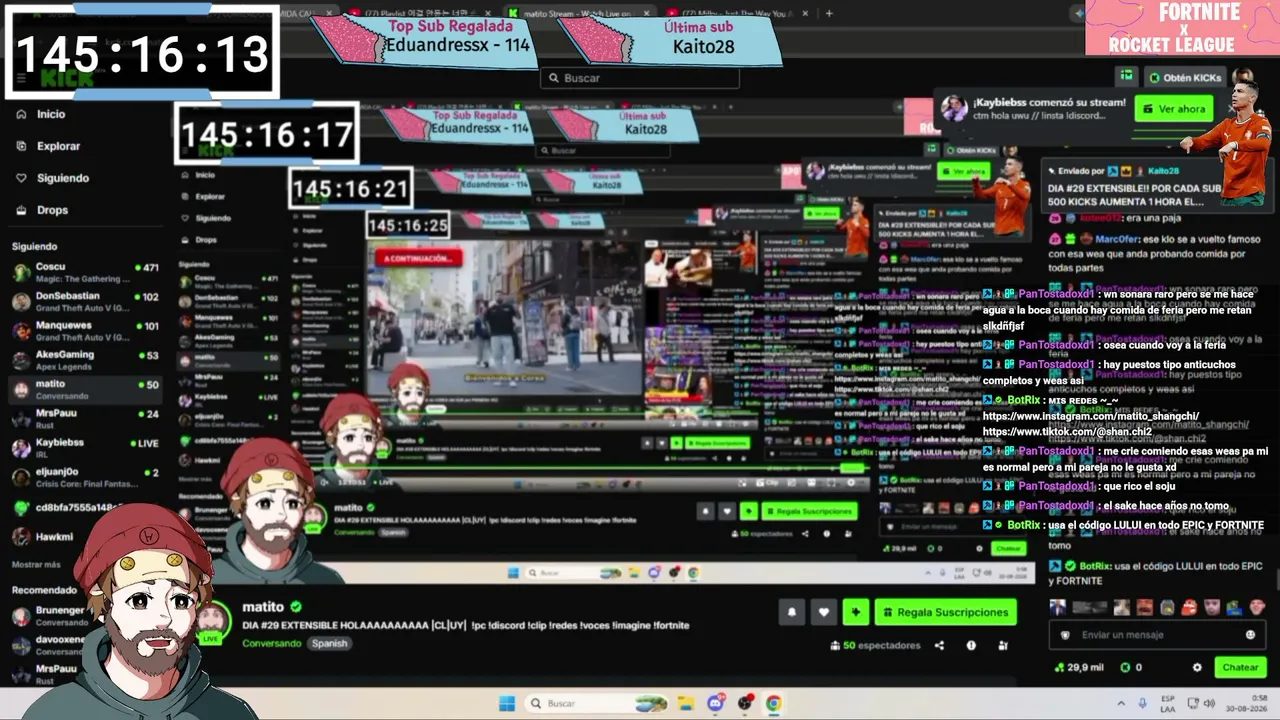The image size is (1280, 720).
Task: Click the microphone icon in the system tray
Action: click(1142, 703)
